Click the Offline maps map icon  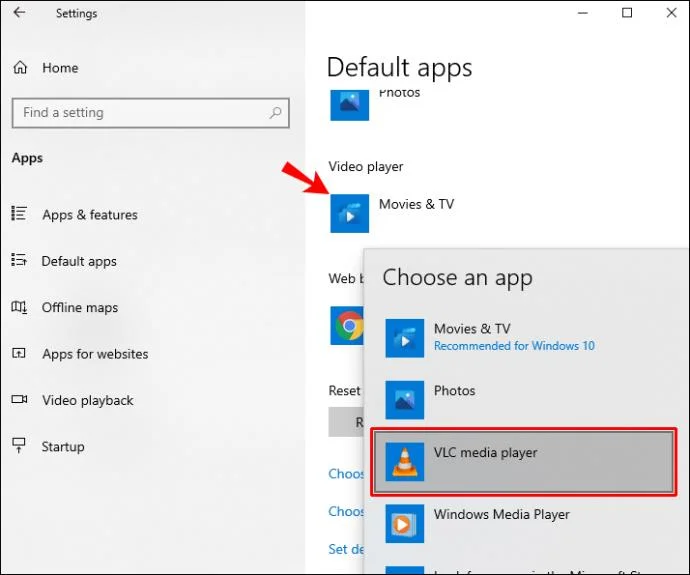(x=19, y=307)
